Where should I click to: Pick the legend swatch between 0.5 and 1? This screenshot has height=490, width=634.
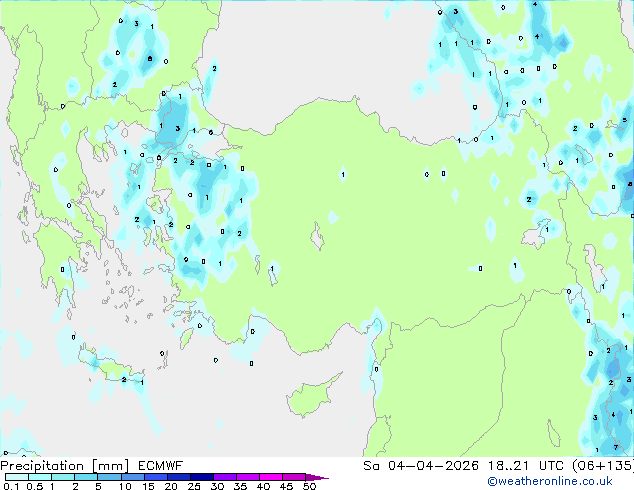[40, 477]
